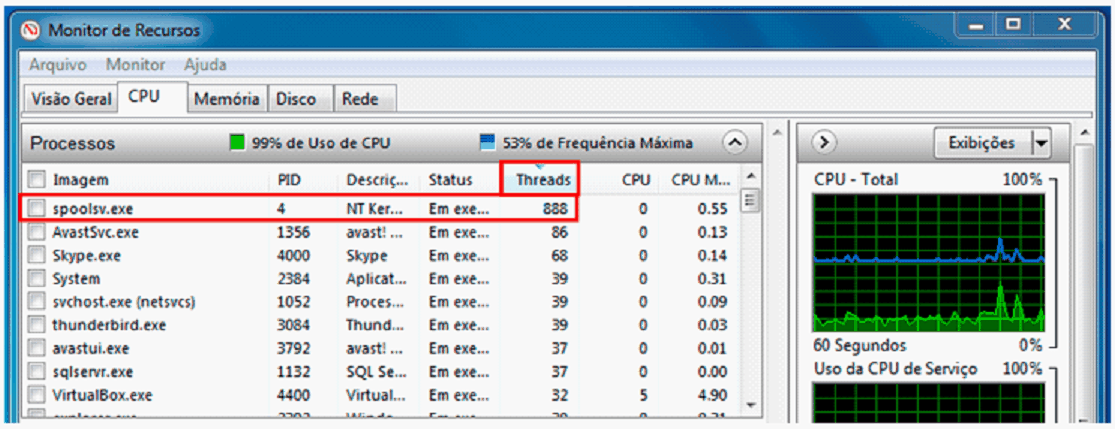The image size is (1116, 430).
Task: Tick the checkbox beside AvastSvc.exe
Action: 37,232
